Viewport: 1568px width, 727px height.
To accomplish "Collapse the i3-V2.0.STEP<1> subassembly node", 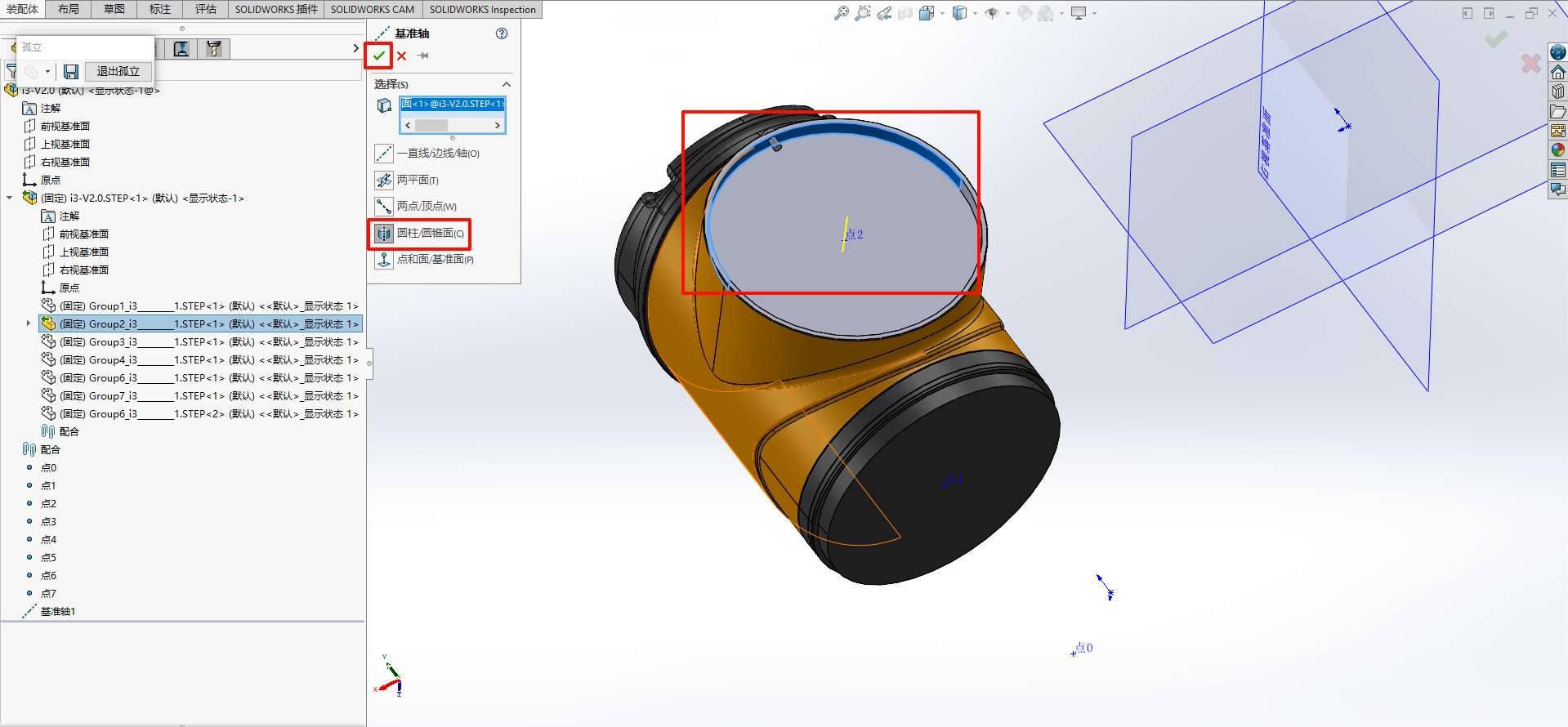I will pyautogui.click(x=10, y=198).
